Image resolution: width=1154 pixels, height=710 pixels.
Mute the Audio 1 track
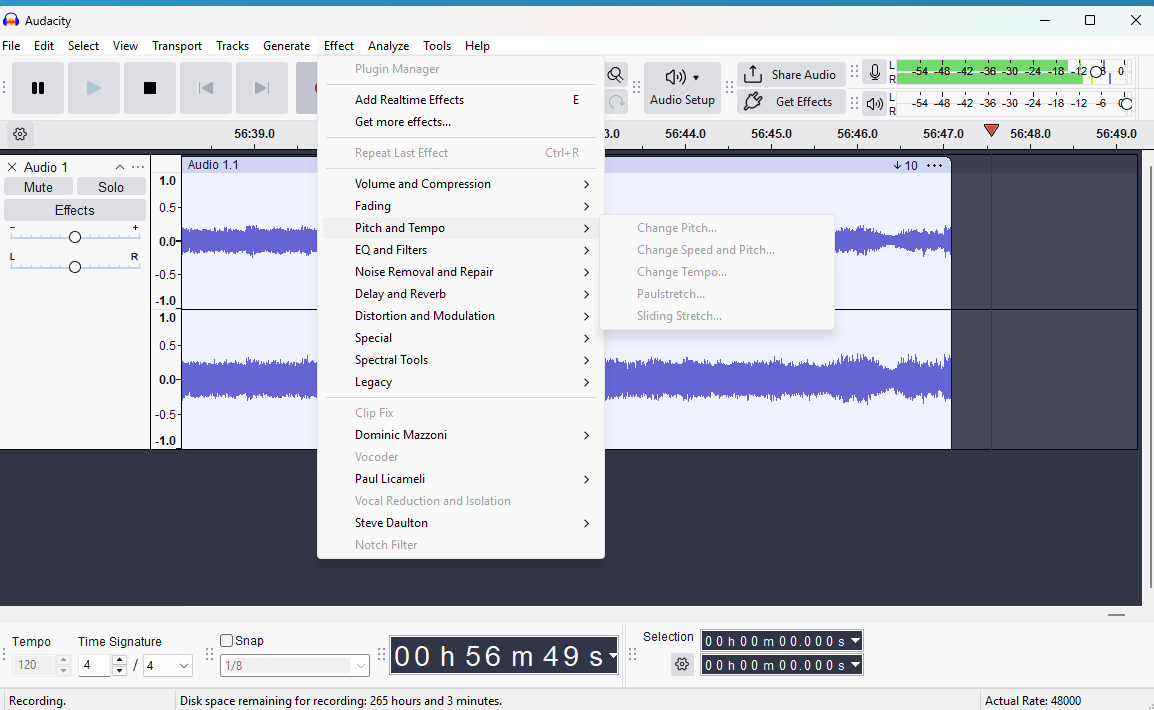point(38,187)
